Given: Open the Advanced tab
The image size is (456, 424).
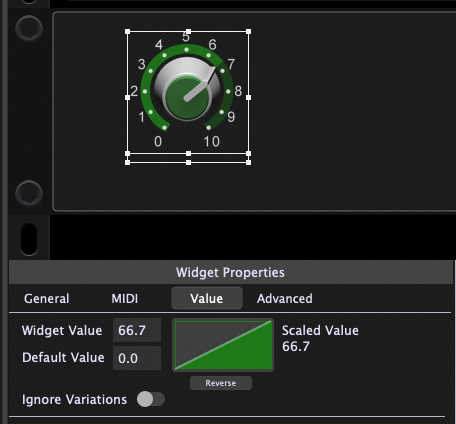Looking at the screenshot, I should pos(285,299).
